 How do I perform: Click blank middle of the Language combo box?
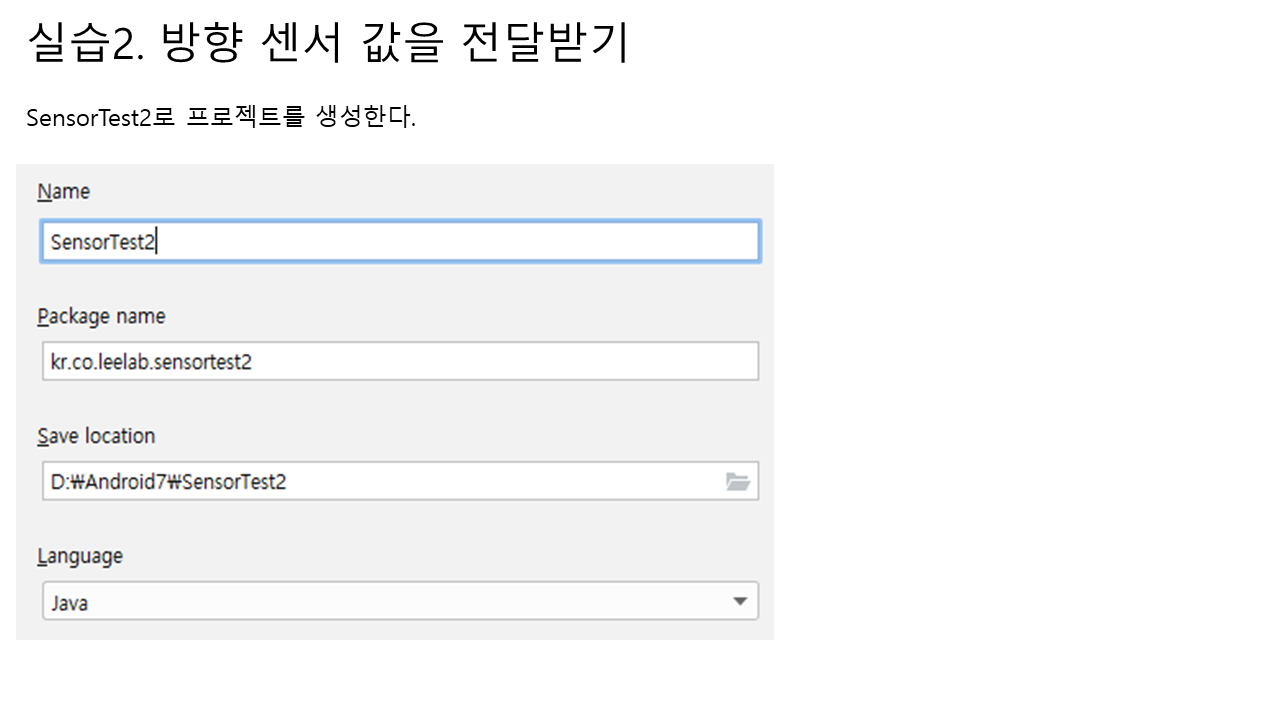400,602
